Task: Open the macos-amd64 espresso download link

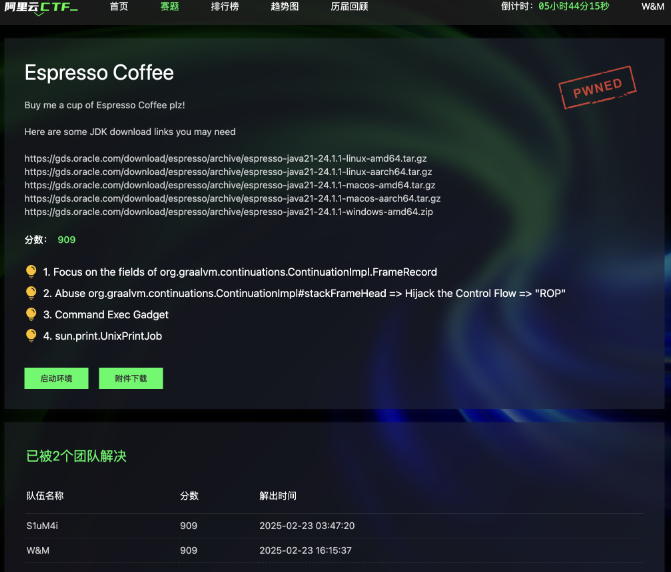Action: click(x=230, y=185)
